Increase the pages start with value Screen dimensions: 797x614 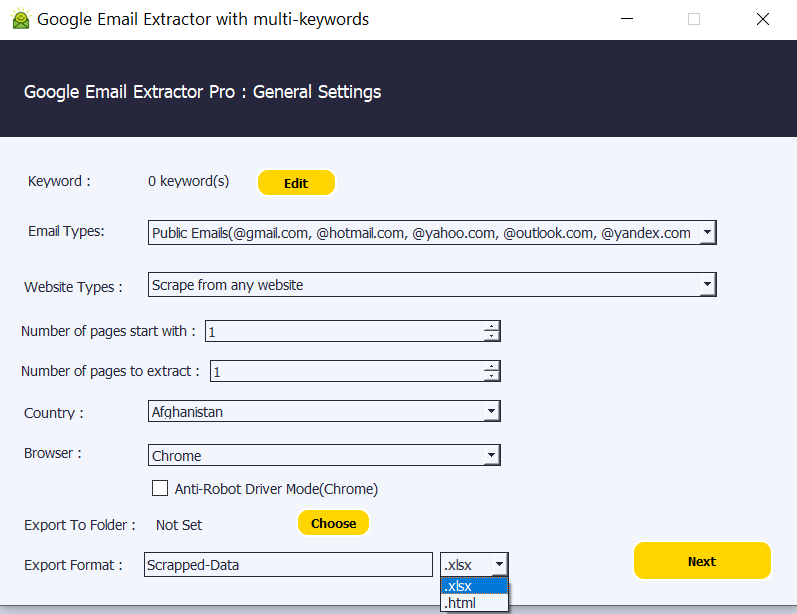click(491, 326)
